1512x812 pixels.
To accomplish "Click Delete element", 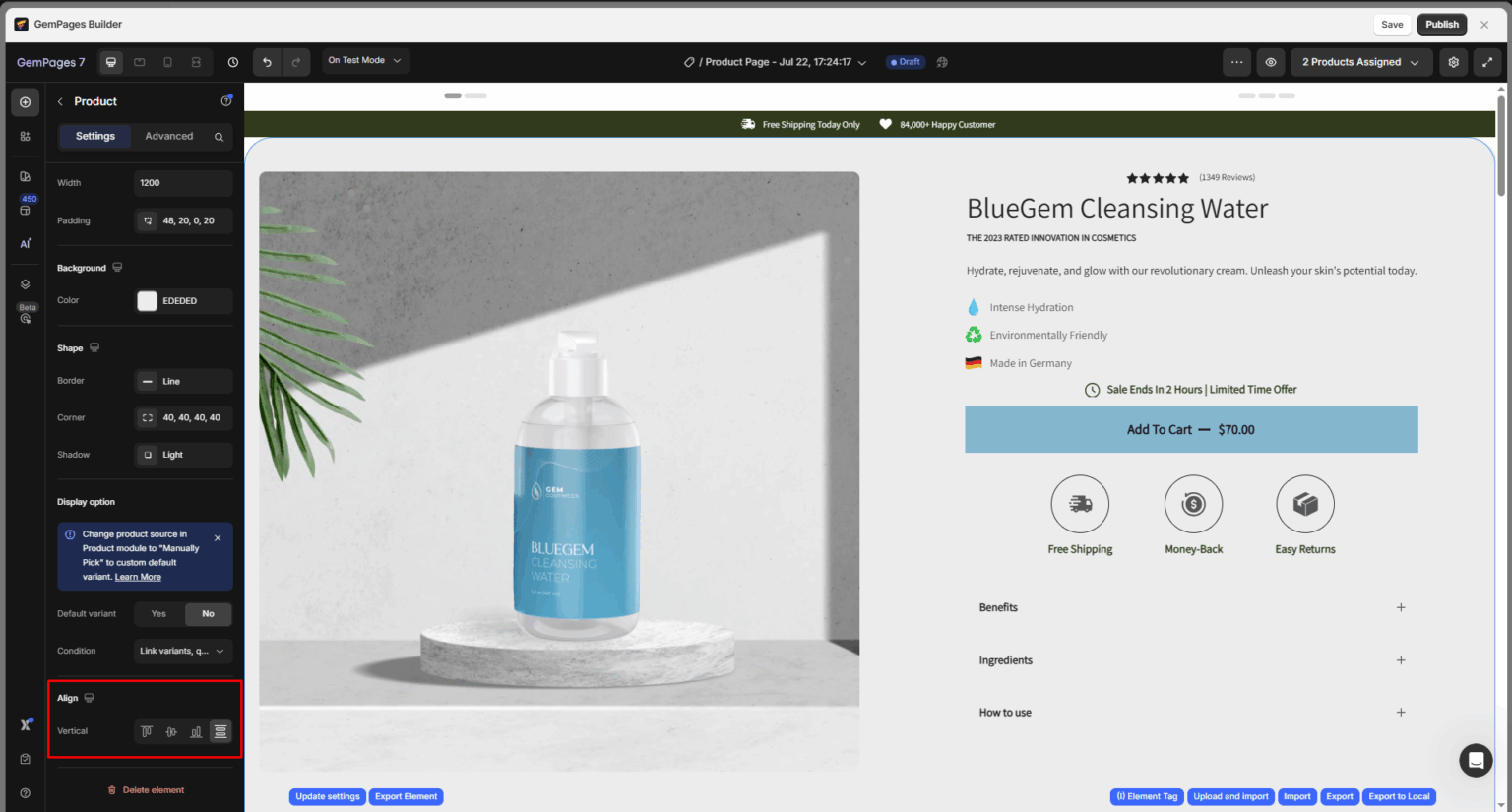I will (x=146, y=790).
